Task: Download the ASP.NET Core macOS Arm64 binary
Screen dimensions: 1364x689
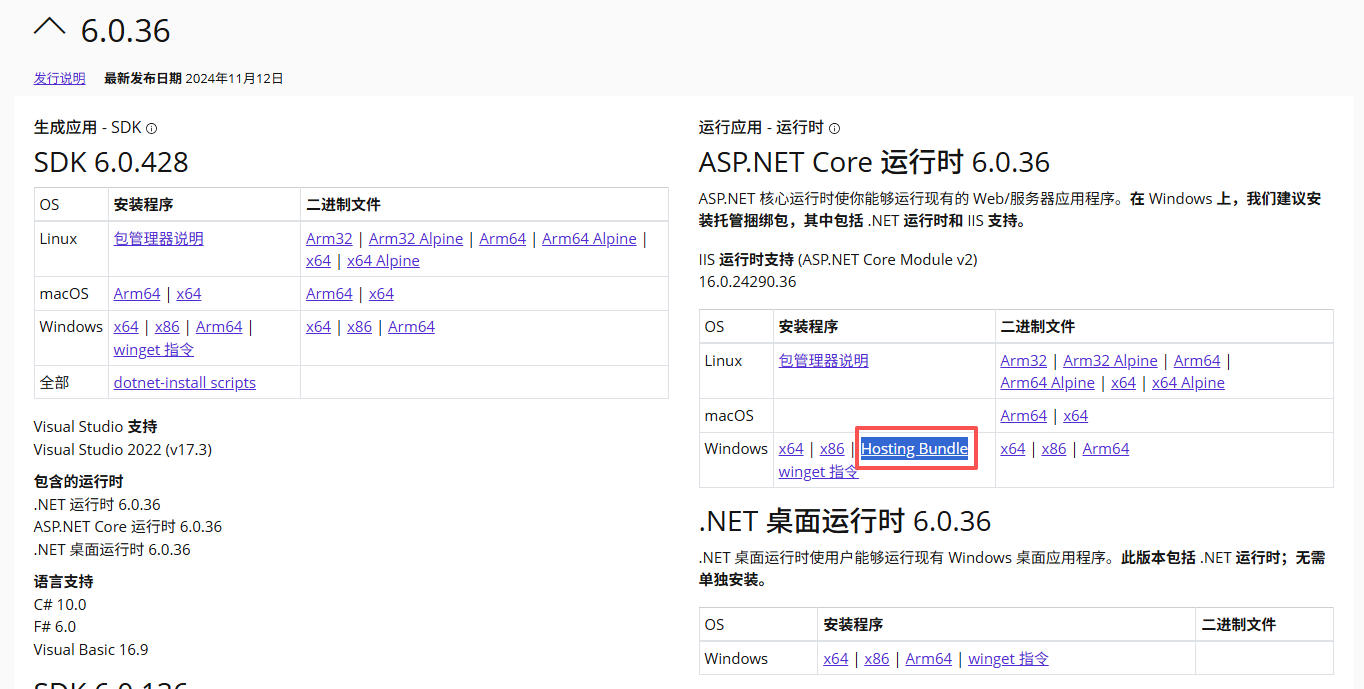Action: (x=1023, y=416)
